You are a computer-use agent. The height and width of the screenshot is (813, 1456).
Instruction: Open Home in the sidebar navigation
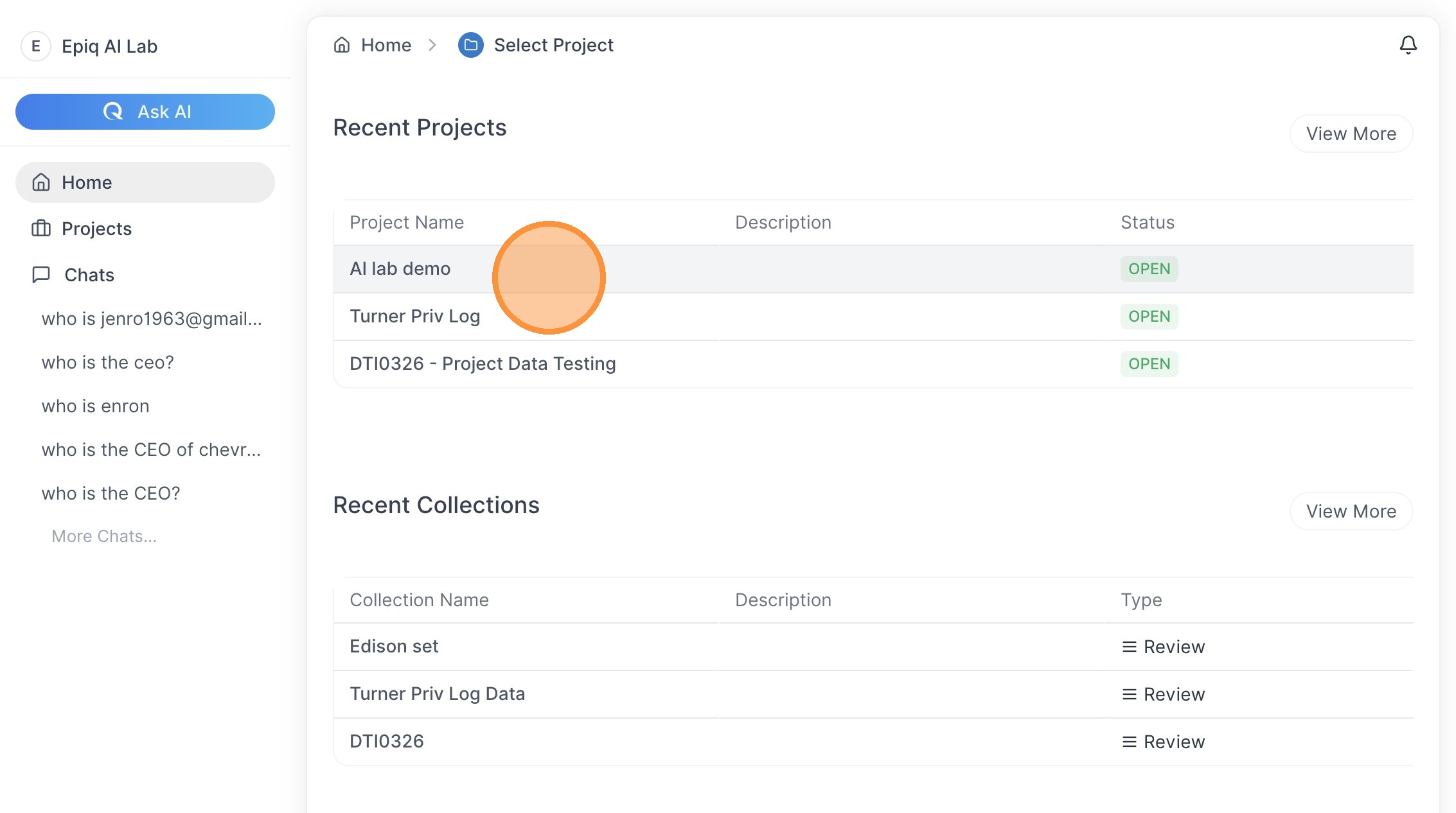(145, 182)
